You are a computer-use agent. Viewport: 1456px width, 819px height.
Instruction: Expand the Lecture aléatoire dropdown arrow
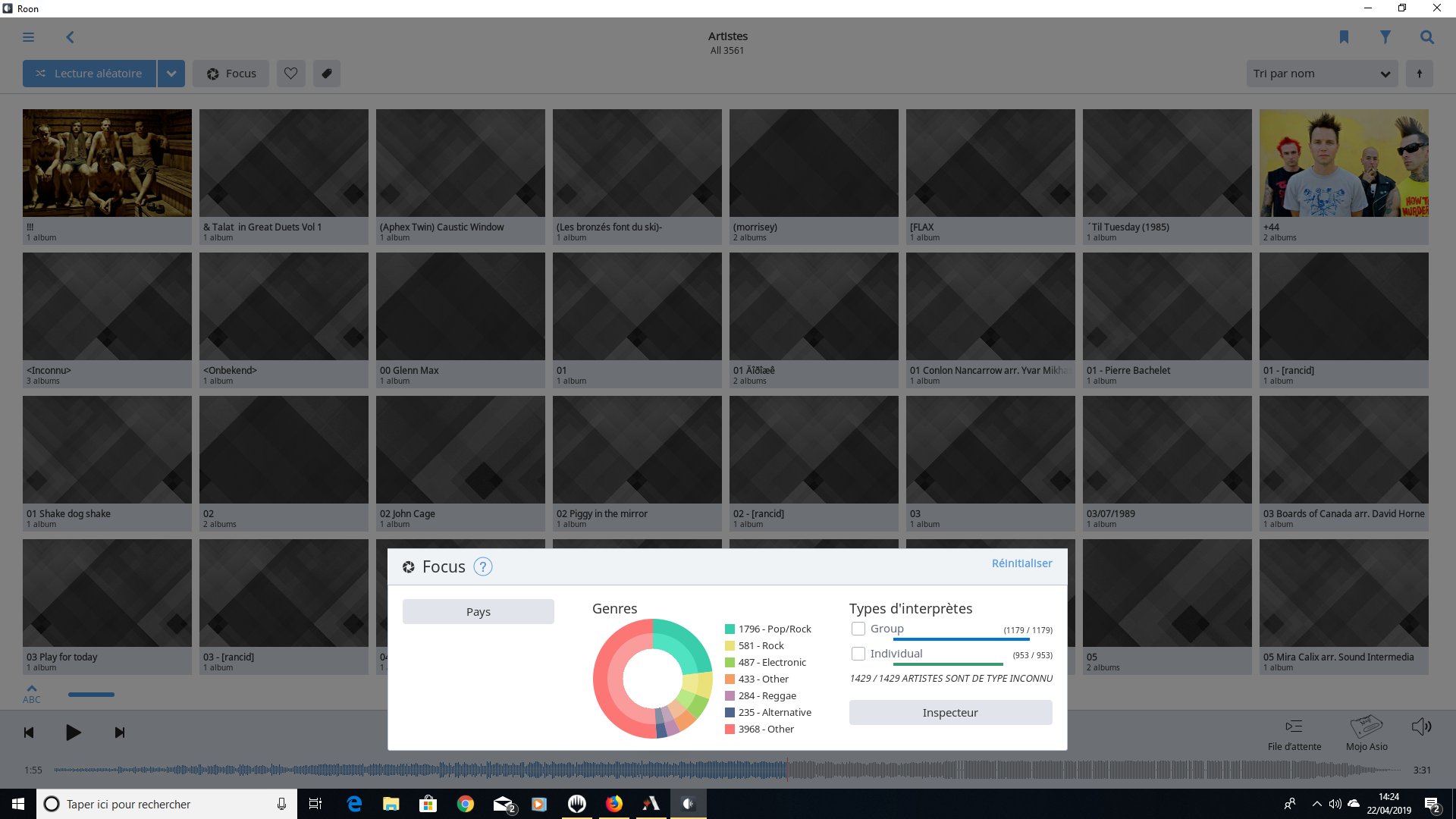click(x=171, y=74)
